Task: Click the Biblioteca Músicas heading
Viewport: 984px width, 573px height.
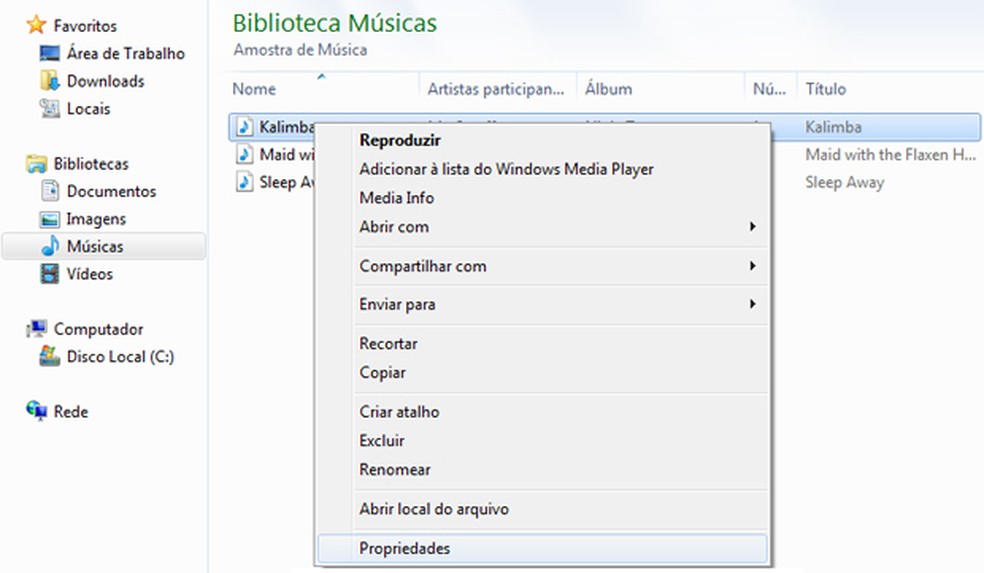Action: click(334, 23)
